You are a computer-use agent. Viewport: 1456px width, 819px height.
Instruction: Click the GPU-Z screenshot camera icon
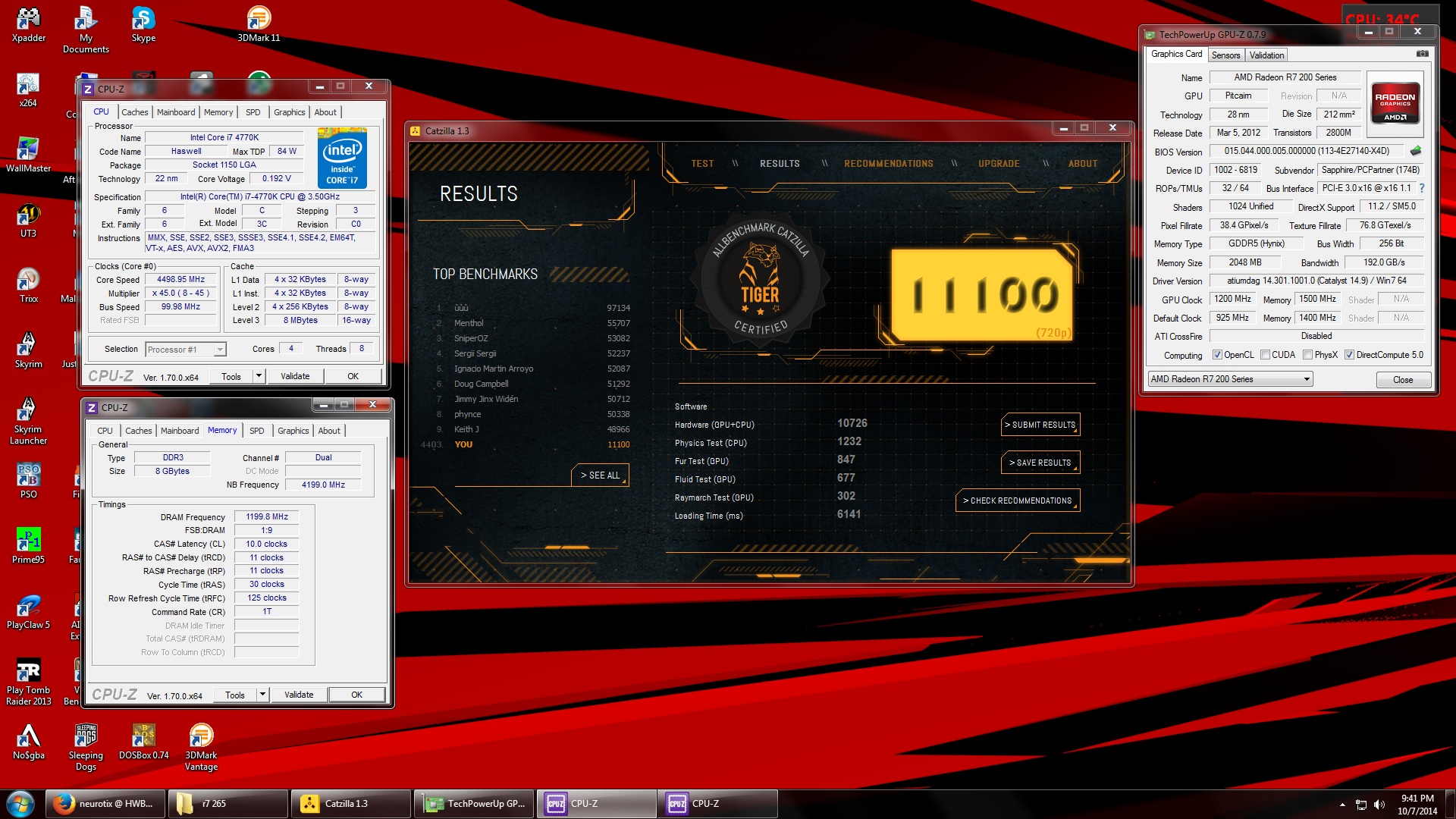[x=1423, y=54]
